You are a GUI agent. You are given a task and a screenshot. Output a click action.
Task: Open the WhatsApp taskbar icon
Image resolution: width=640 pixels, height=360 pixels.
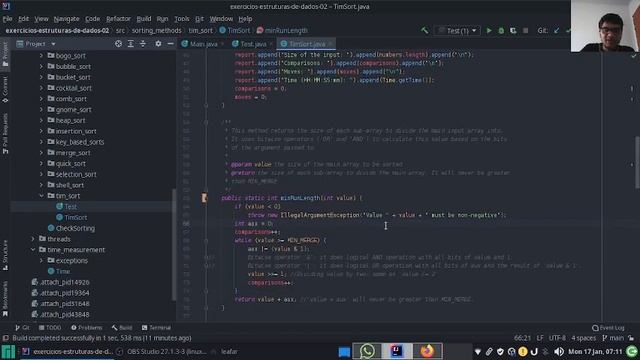click(367, 351)
